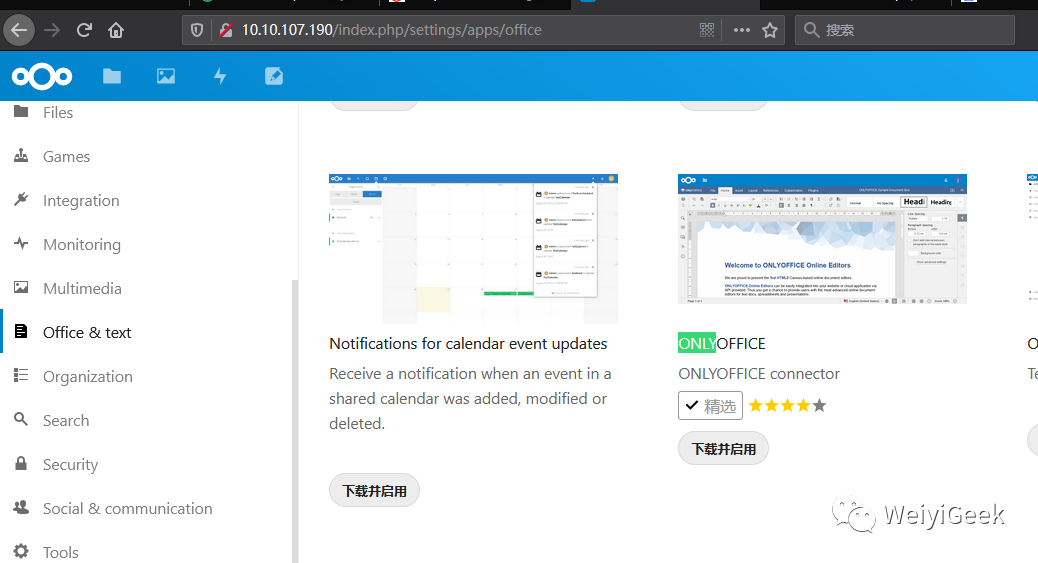The image size is (1038, 563).
Task: Reload the current page
Action: coord(84,30)
